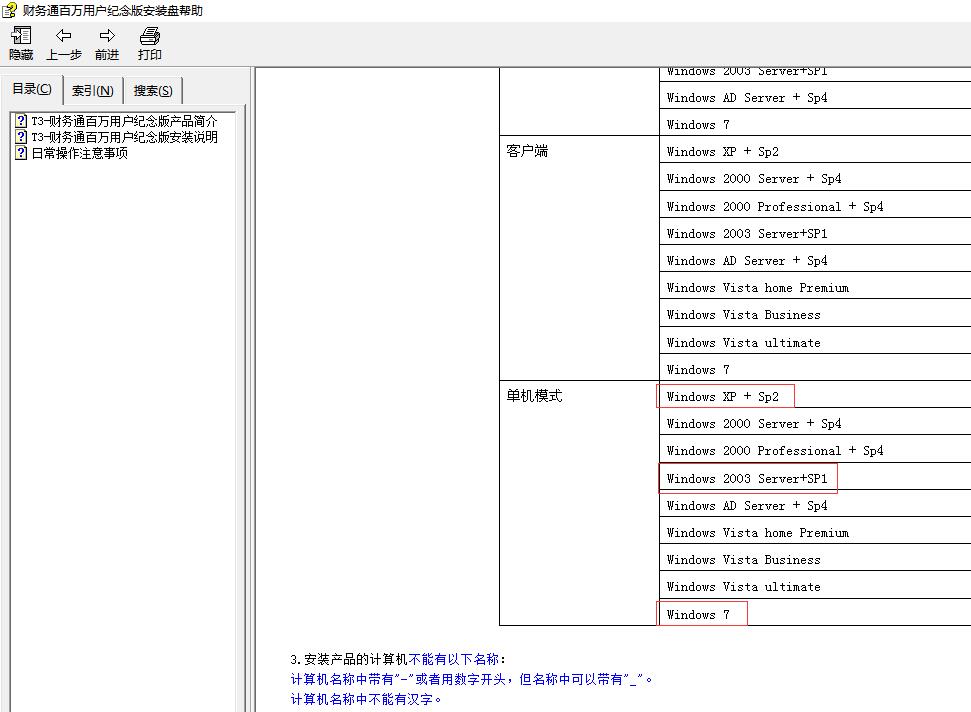Screen dimensions: 971x712
Task: Click Windows Vista home Premium under 单机模式
Action: 757,533
